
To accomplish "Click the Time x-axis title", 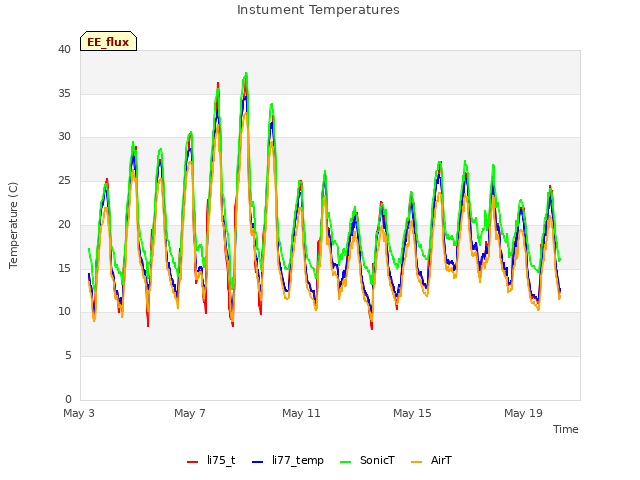I will (565, 429).
